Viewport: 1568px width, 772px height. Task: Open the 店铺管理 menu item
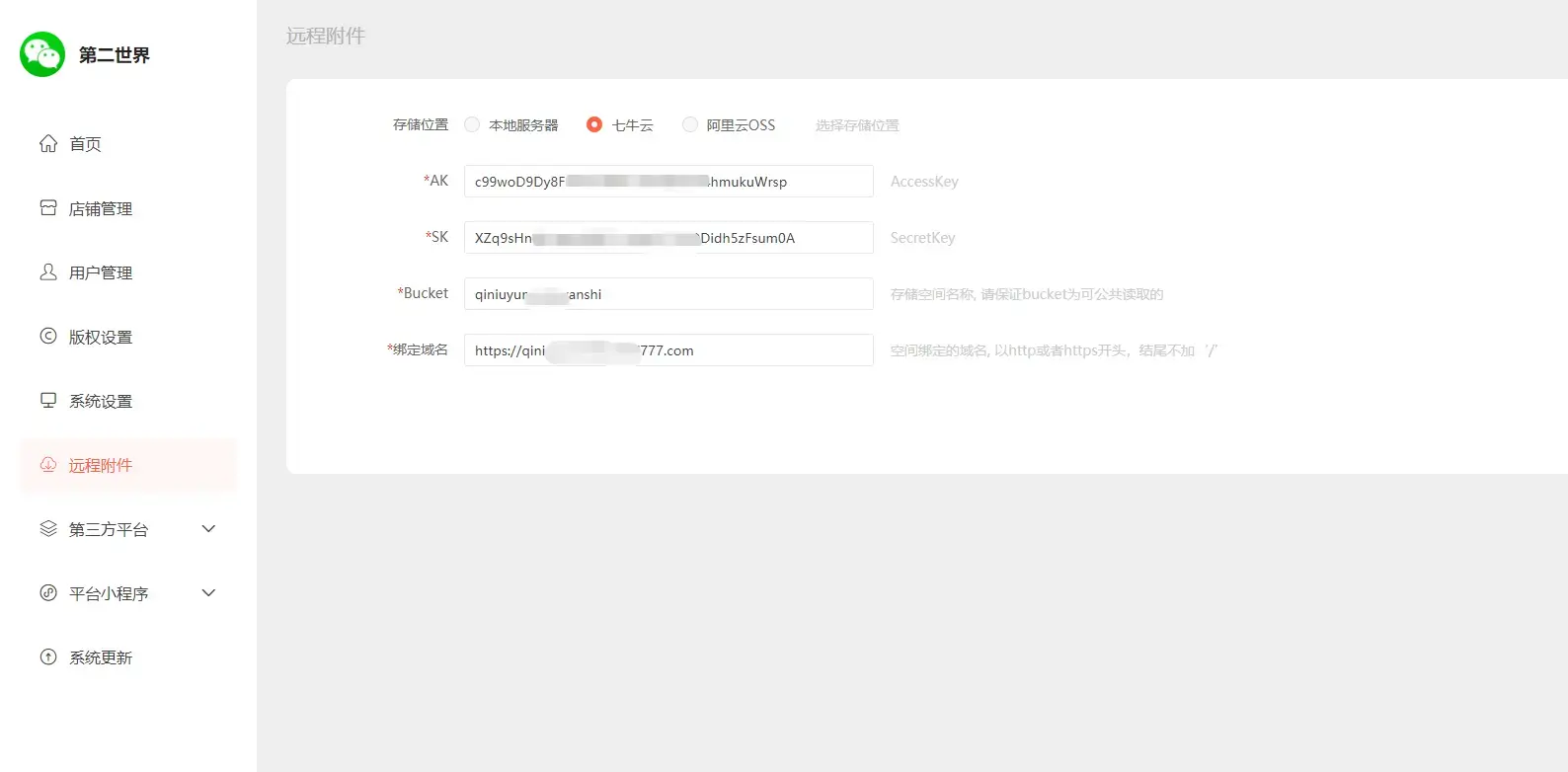coord(101,209)
